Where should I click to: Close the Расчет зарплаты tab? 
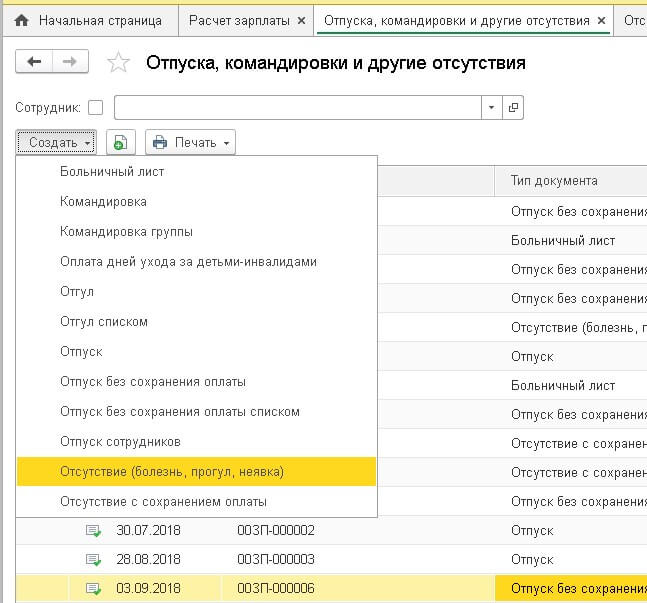302,20
